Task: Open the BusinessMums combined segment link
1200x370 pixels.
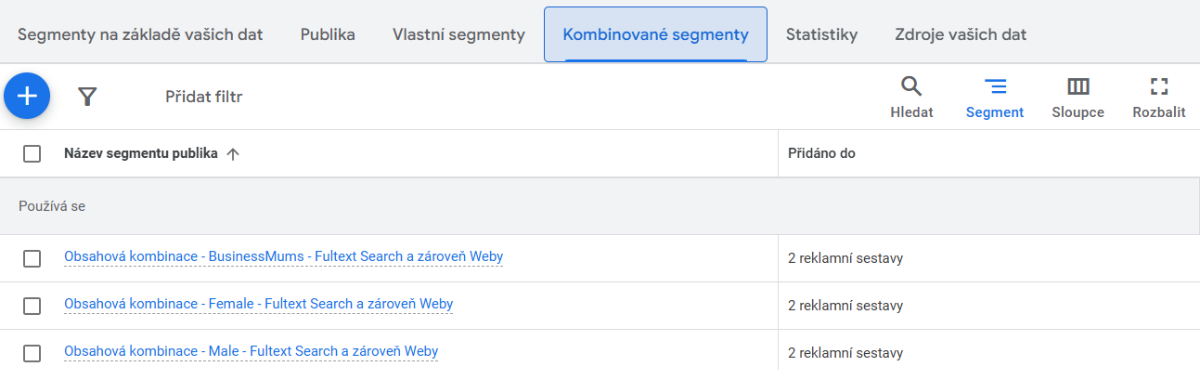Action: (284, 257)
